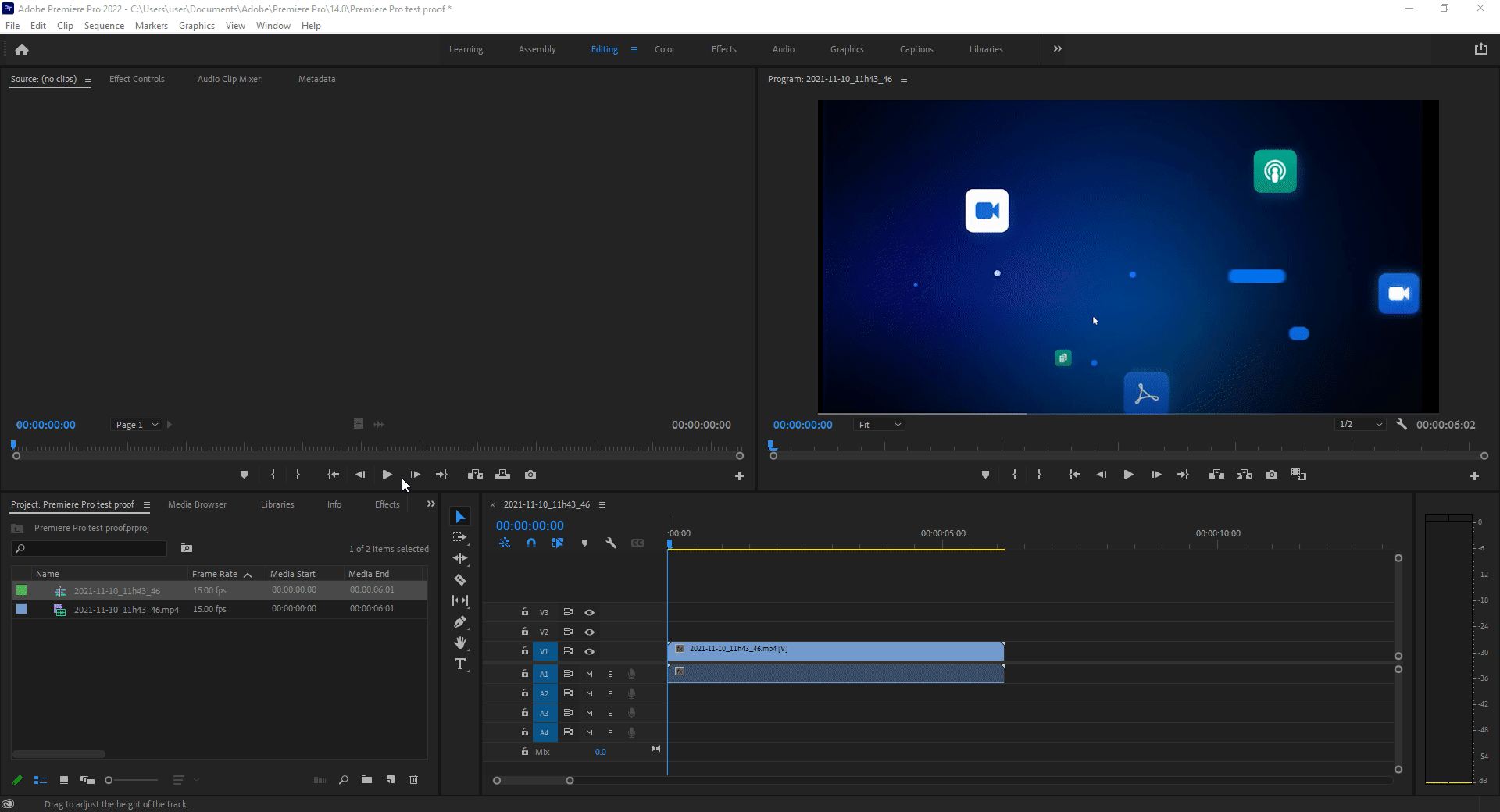Switch to the Media Browser tab
Image resolution: width=1500 pixels, height=812 pixels.
[197, 504]
